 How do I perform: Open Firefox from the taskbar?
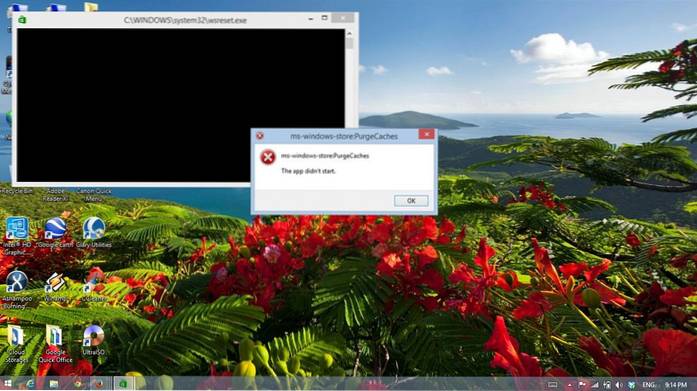100,384
